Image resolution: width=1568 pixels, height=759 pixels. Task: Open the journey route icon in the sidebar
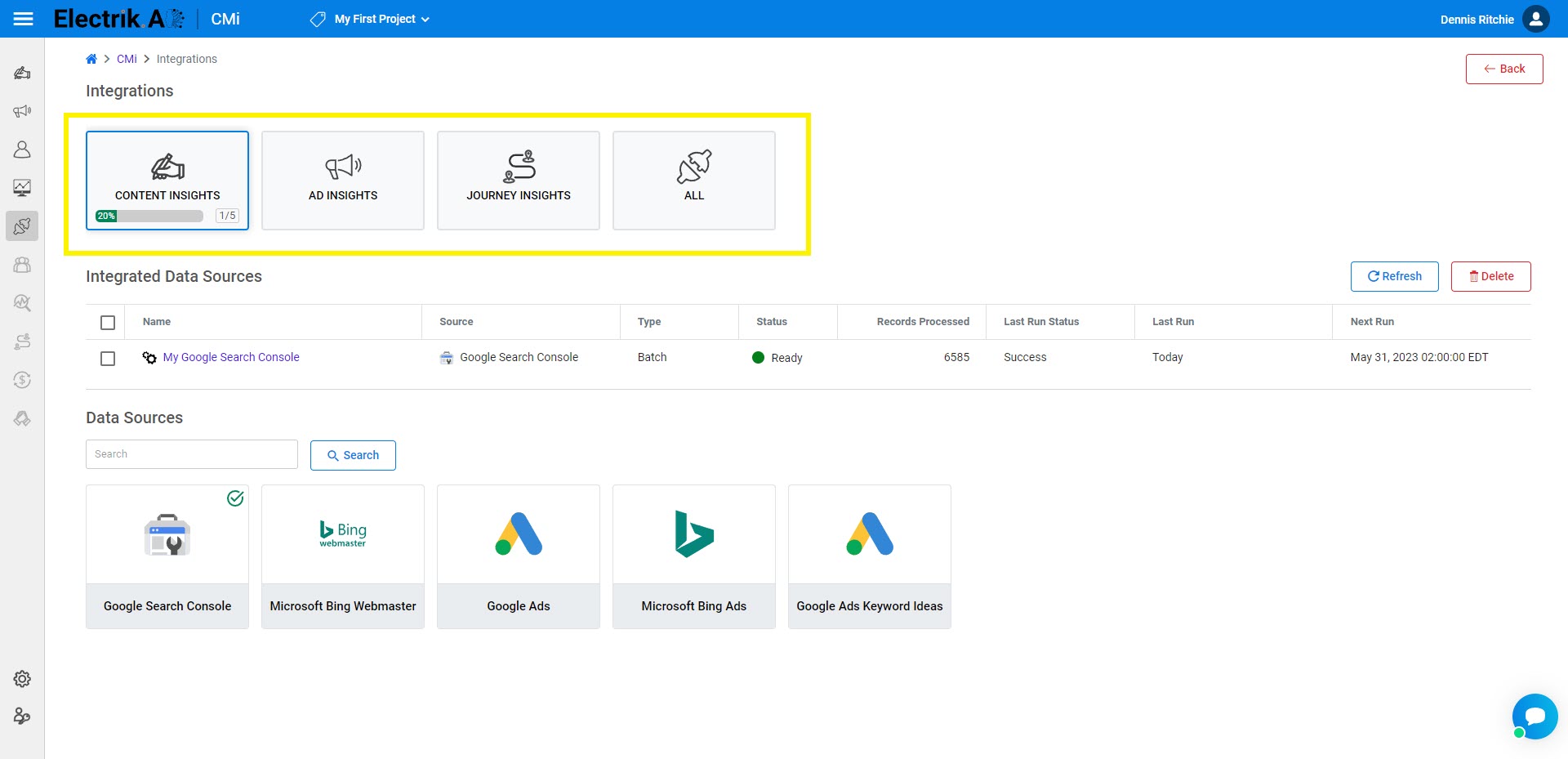[x=22, y=341]
